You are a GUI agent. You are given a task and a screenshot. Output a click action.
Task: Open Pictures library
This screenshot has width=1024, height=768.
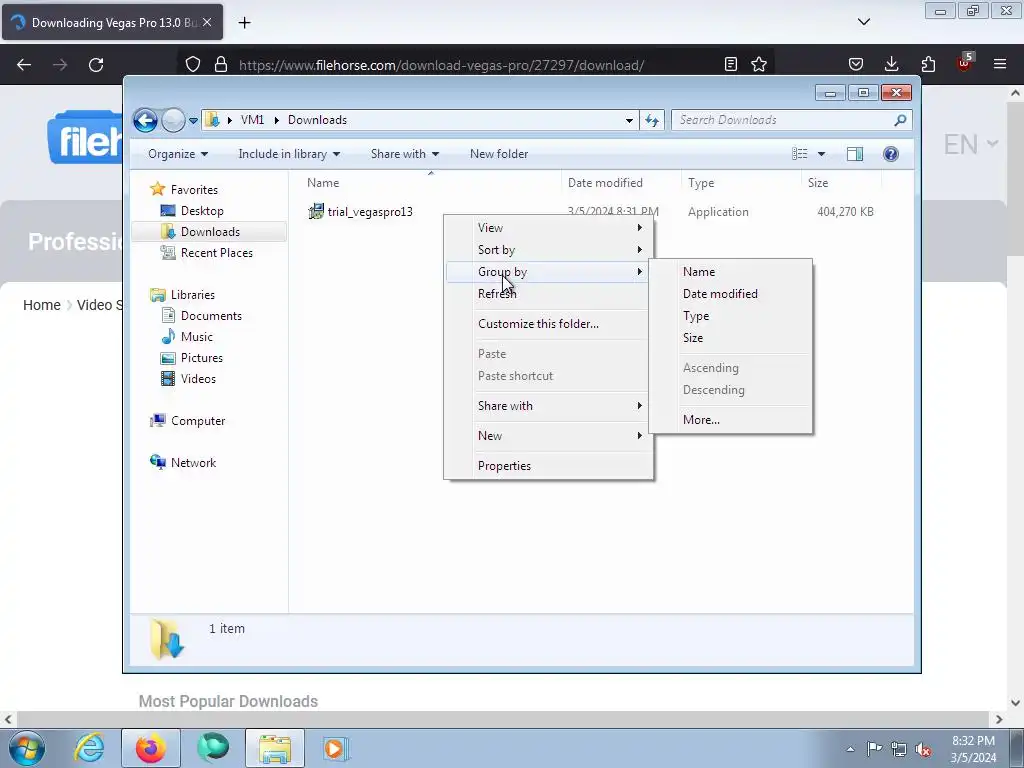pos(202,358)
